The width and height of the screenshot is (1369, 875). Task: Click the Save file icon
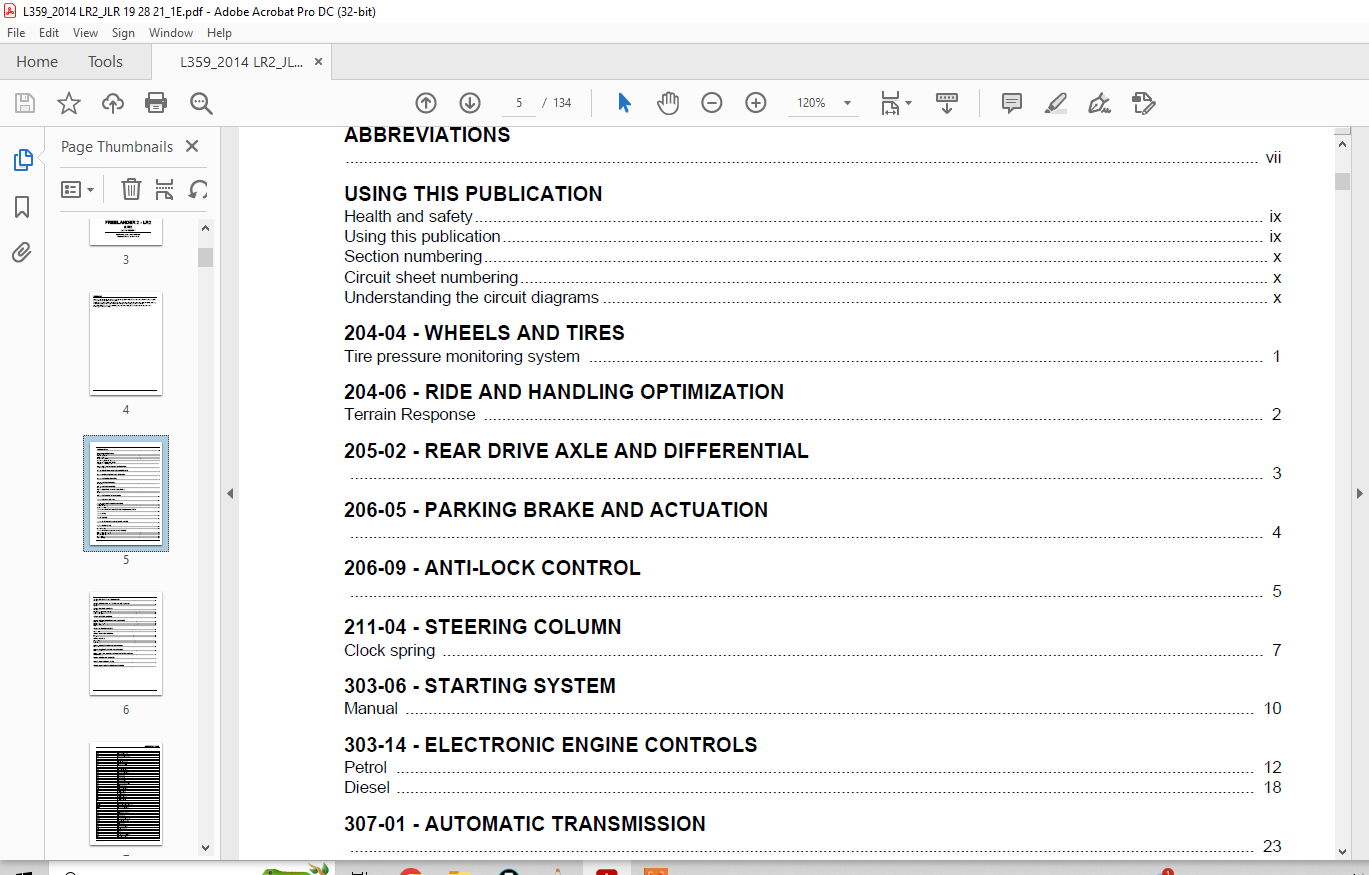[x=25, y=103]
